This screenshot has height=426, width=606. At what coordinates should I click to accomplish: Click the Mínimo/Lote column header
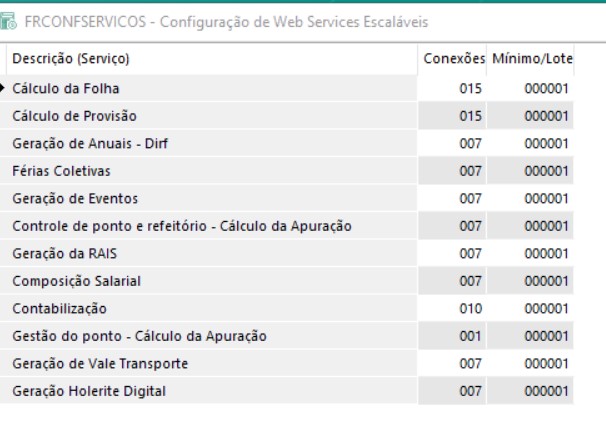(x=540, y=61)
